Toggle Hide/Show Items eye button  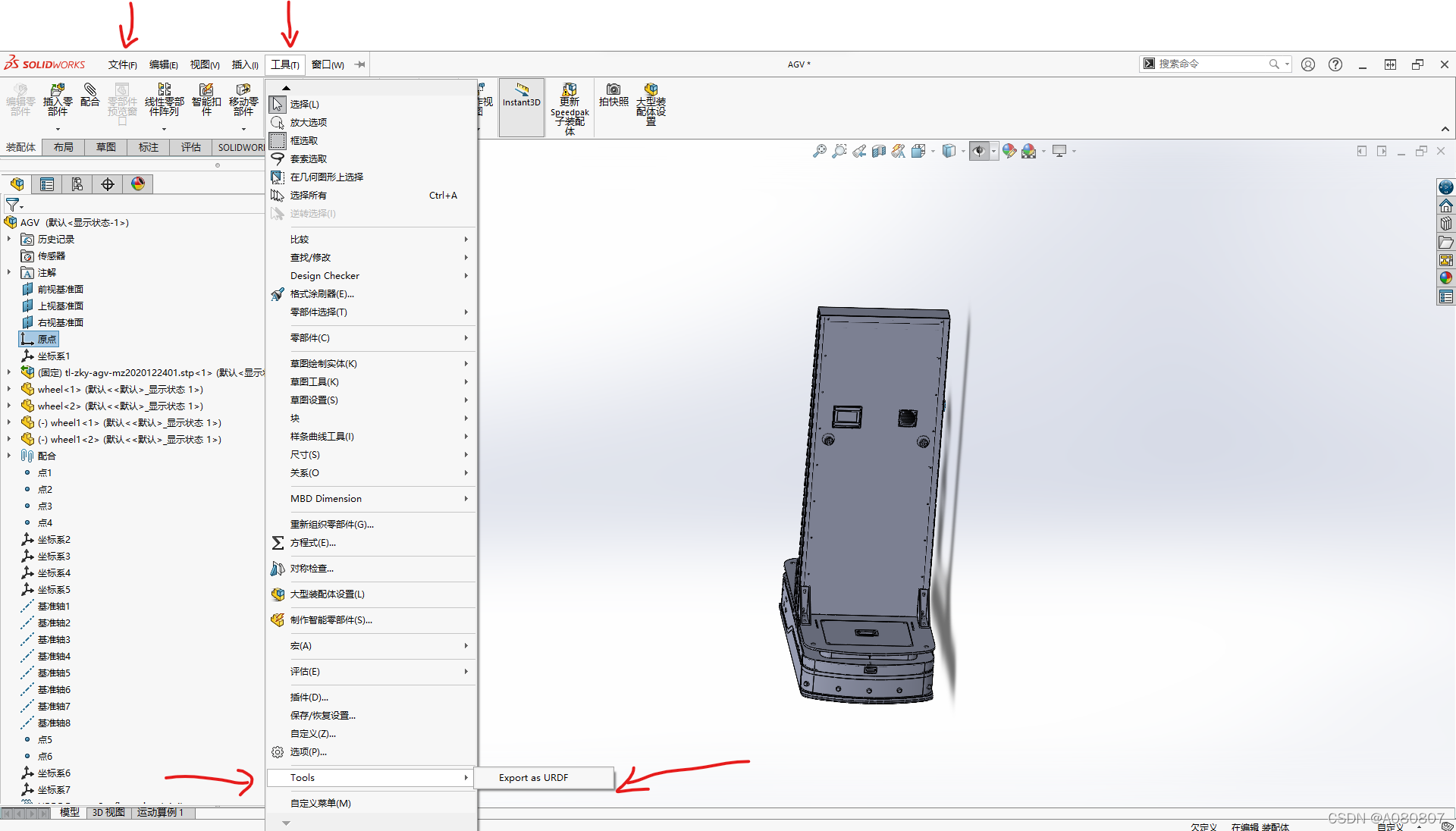click(979, 151)
